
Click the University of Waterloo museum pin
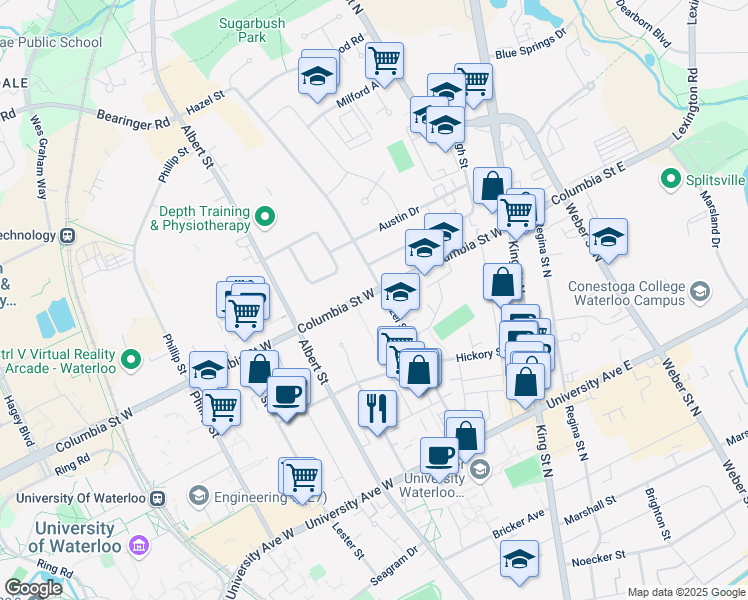tap(139, 545)
